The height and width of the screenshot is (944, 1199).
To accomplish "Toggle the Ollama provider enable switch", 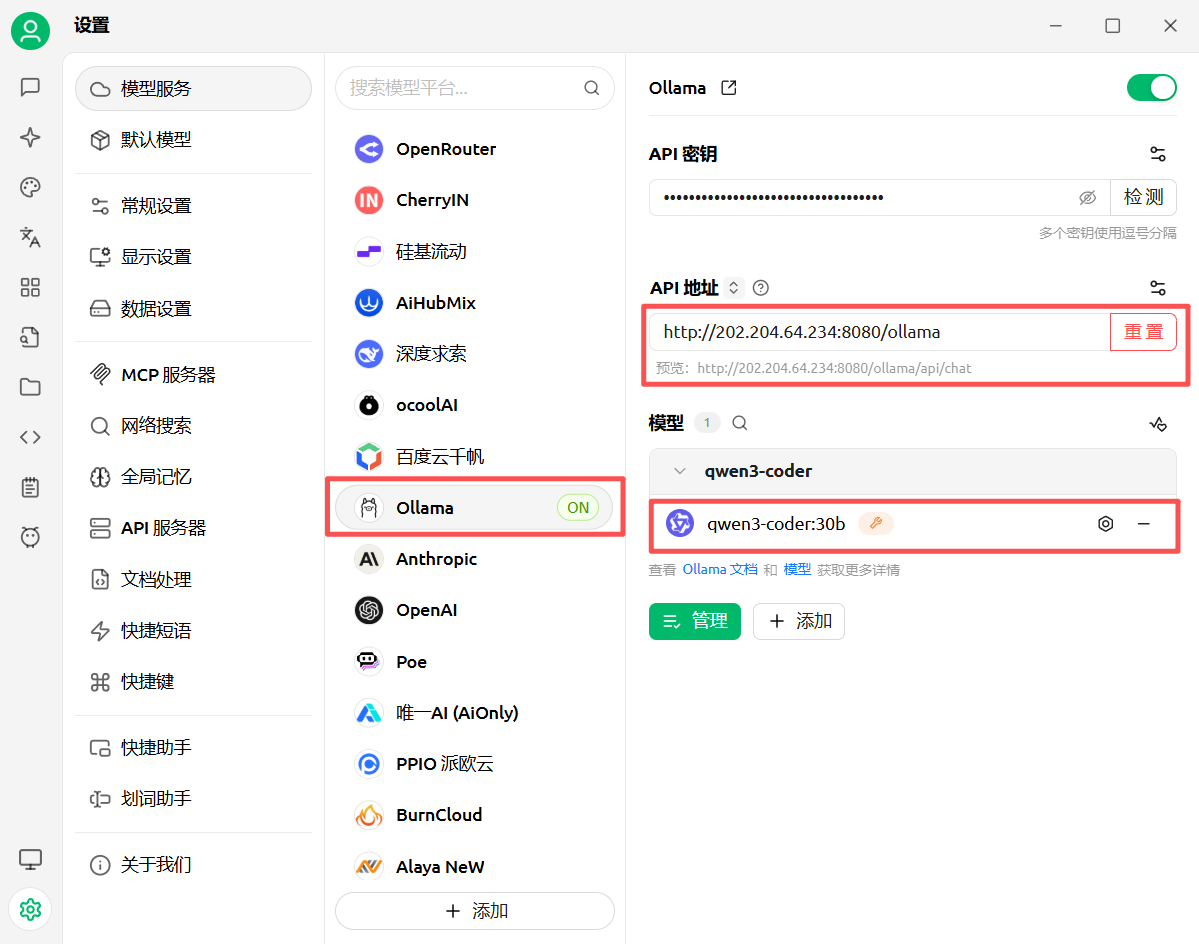I will click(x=1151, y=88).
